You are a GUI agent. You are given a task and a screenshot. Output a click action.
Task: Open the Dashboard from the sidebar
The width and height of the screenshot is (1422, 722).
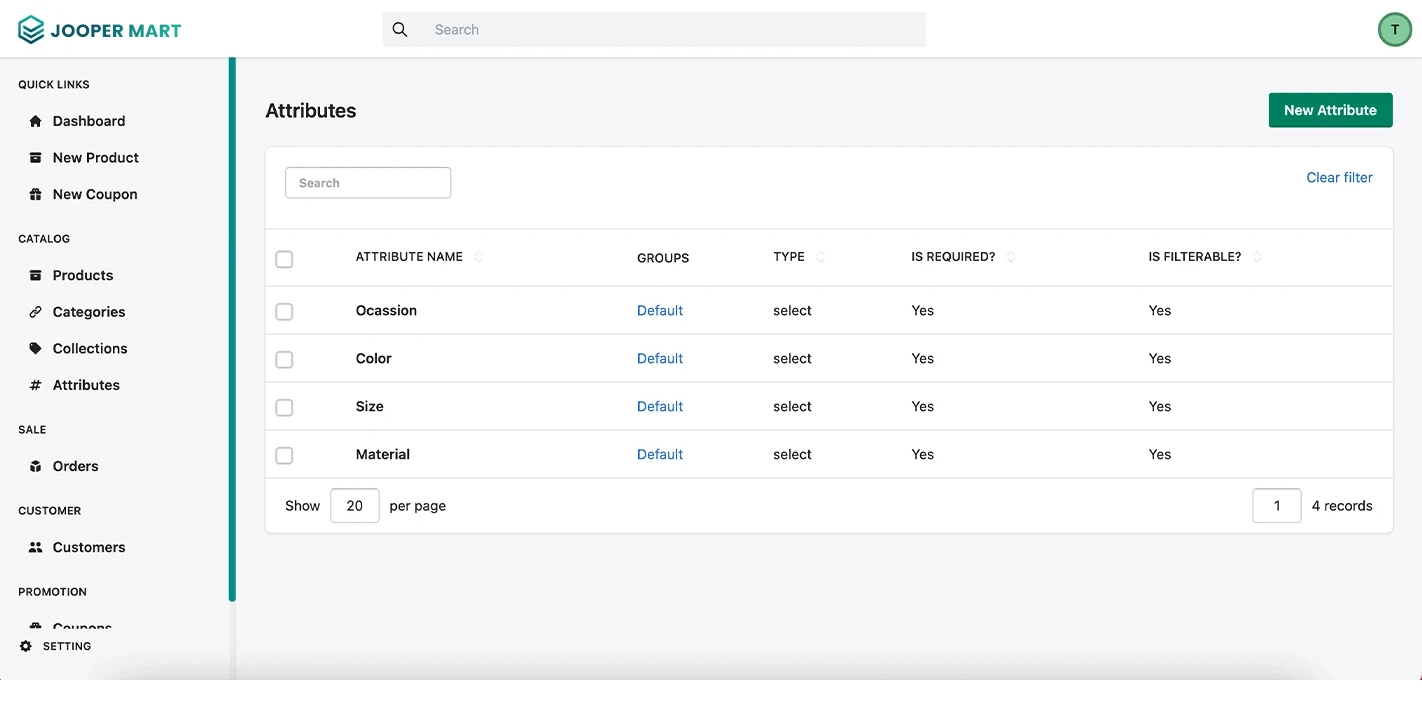point(36,120)
